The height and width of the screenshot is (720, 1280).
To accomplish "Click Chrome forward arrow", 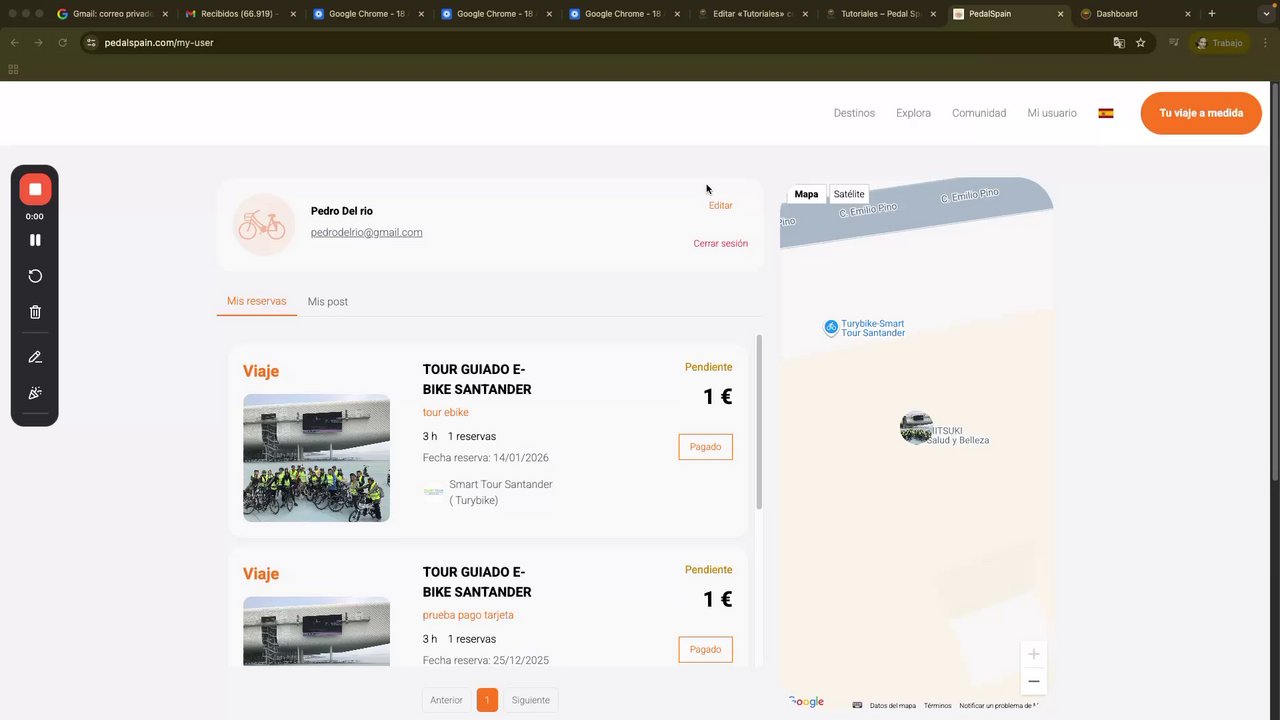I will [x=38, y=43].
